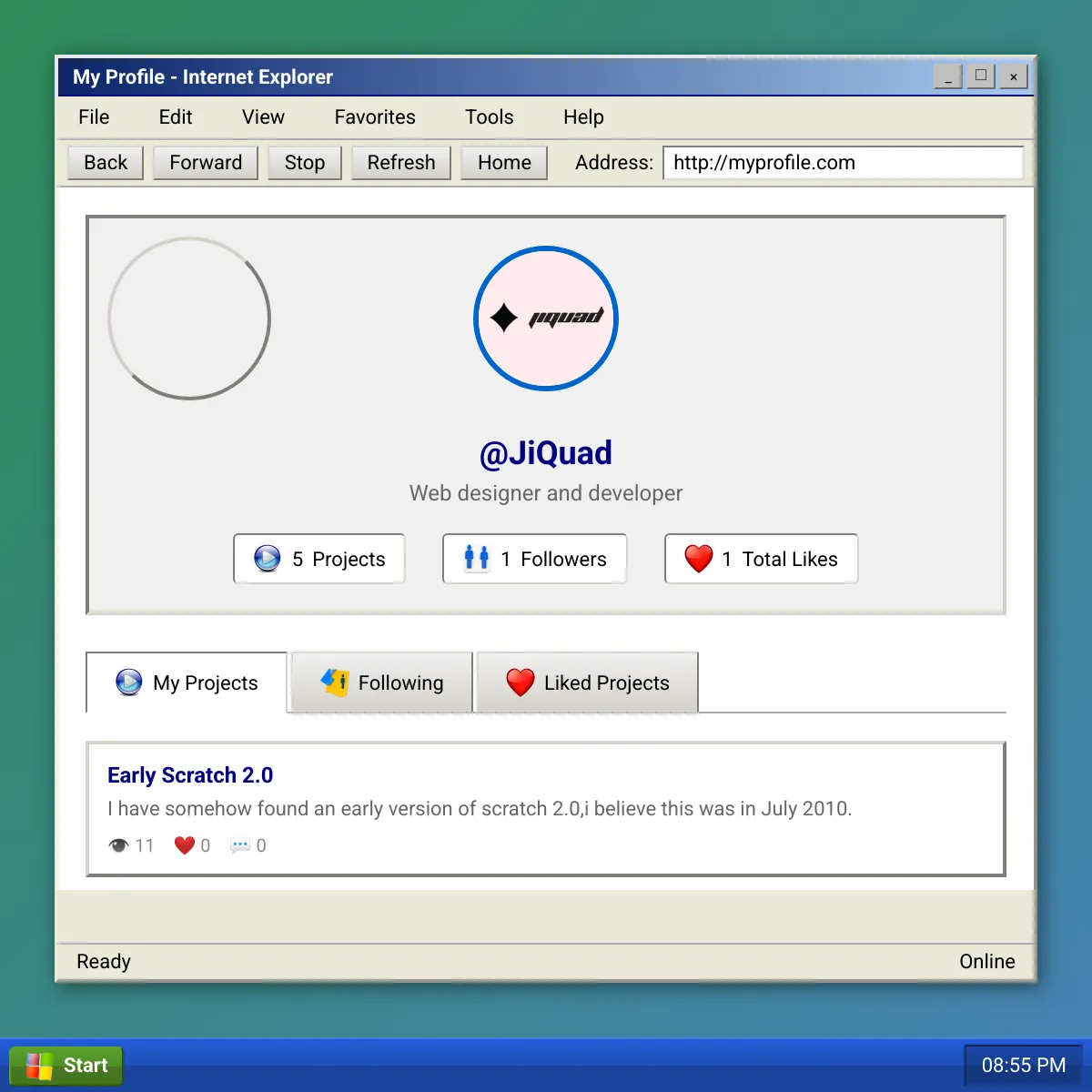Image resolution: width=1092 pixels, height=1092 pixels.
Task: Click the JiQuad profile avatar picture
Action: 546,318
